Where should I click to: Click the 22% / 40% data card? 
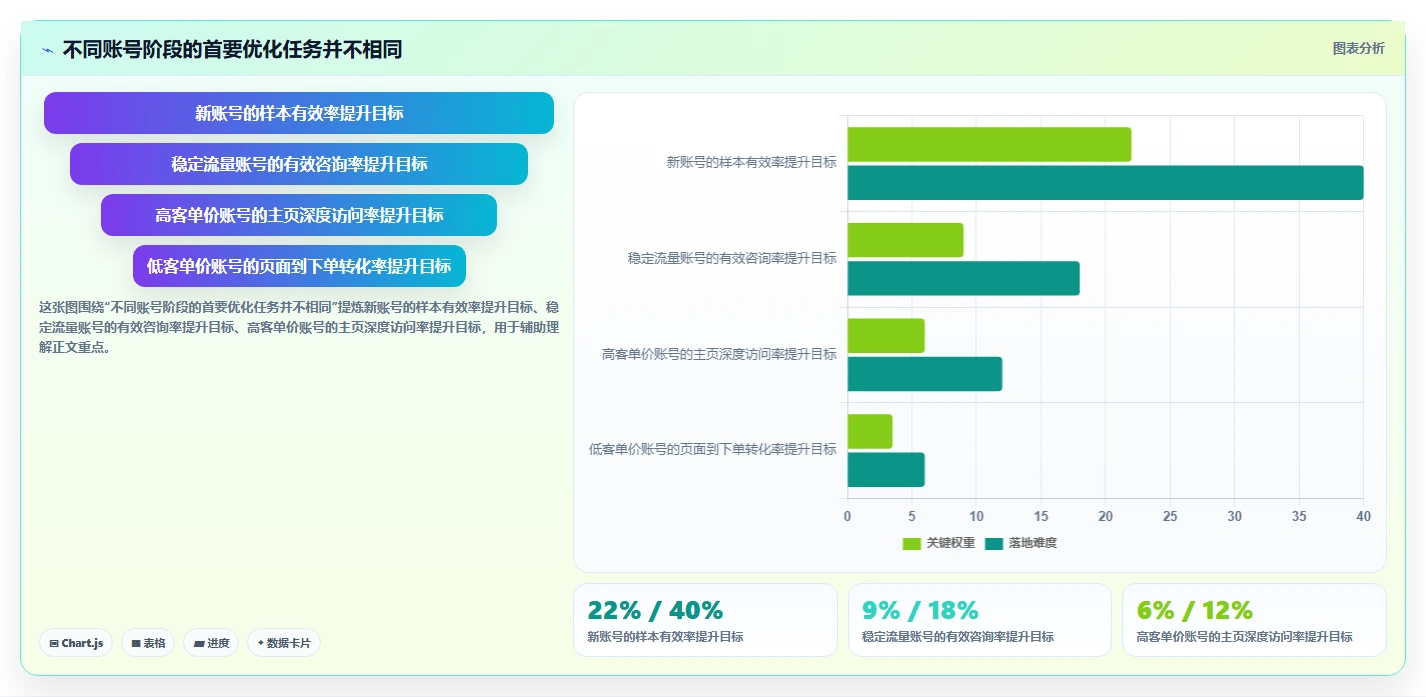705,620
